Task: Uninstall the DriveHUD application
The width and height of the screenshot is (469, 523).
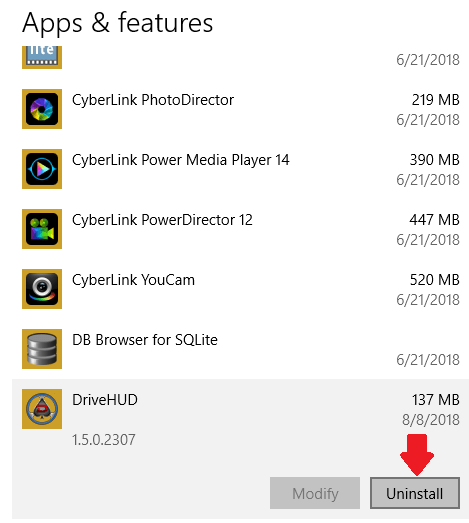Action: click(415, 493)
